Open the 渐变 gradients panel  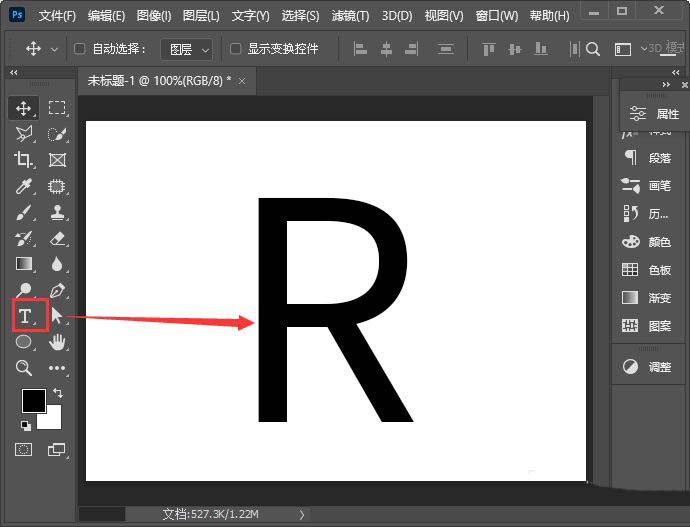pyautogui.click(x=648, y=298)
